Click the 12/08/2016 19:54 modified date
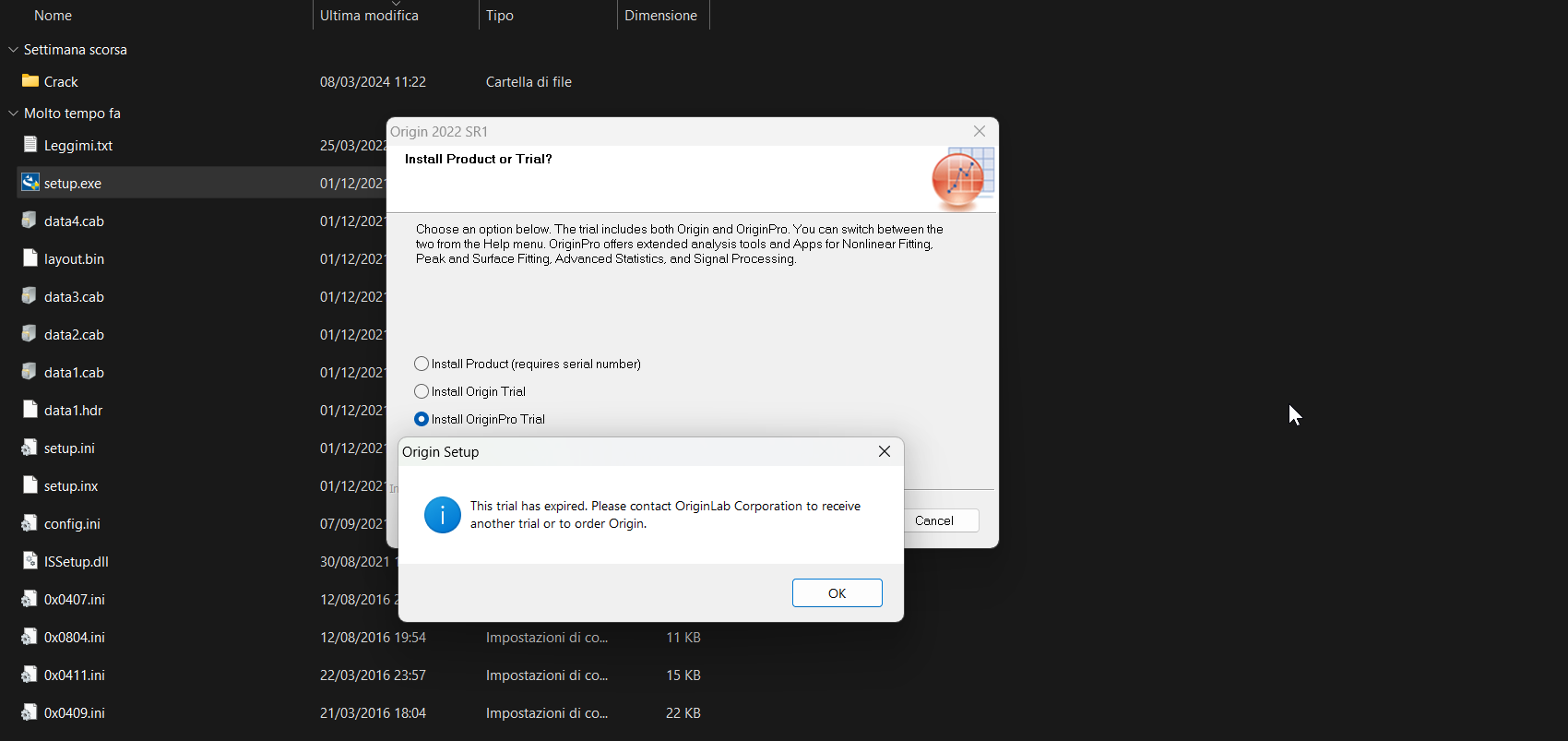Screen dimensions: 1568x741 373,638
